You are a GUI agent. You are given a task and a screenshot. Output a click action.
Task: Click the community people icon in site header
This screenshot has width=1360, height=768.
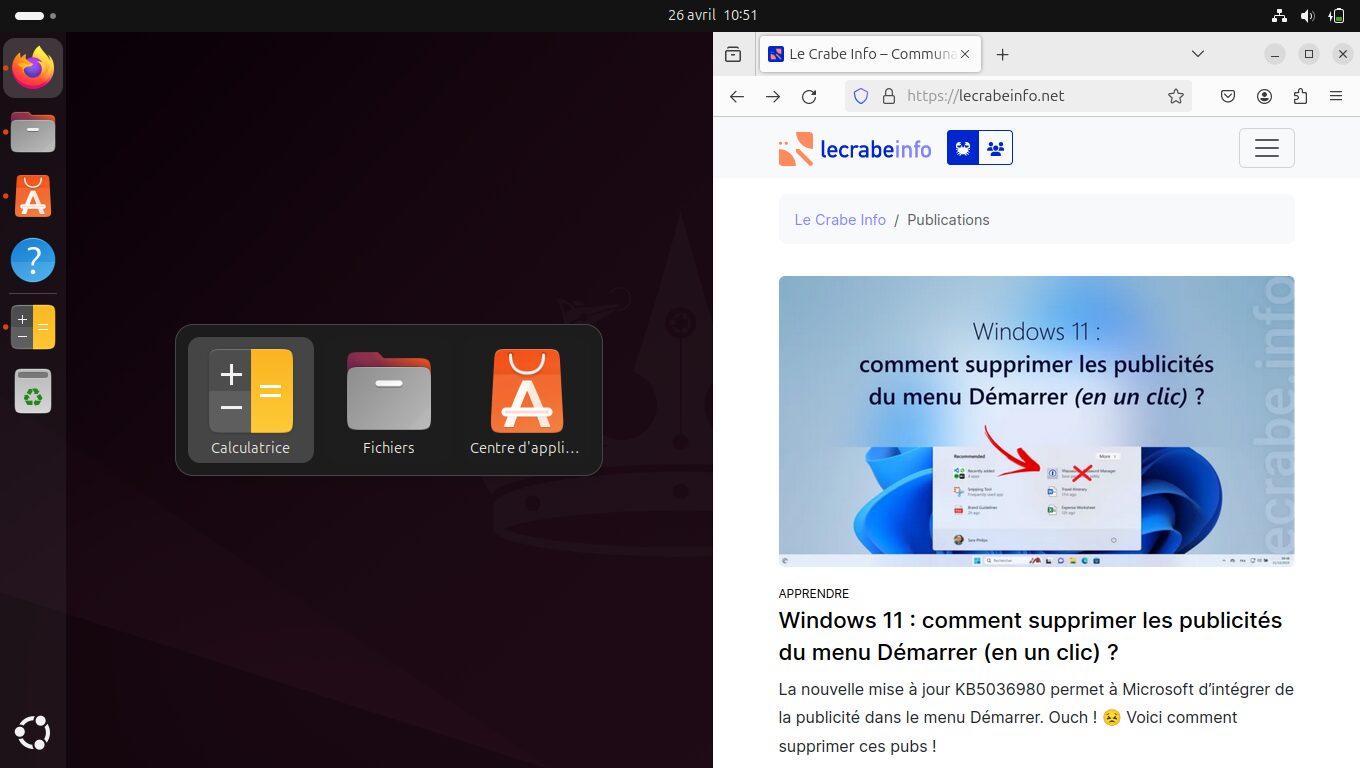(x=996, y=148)
